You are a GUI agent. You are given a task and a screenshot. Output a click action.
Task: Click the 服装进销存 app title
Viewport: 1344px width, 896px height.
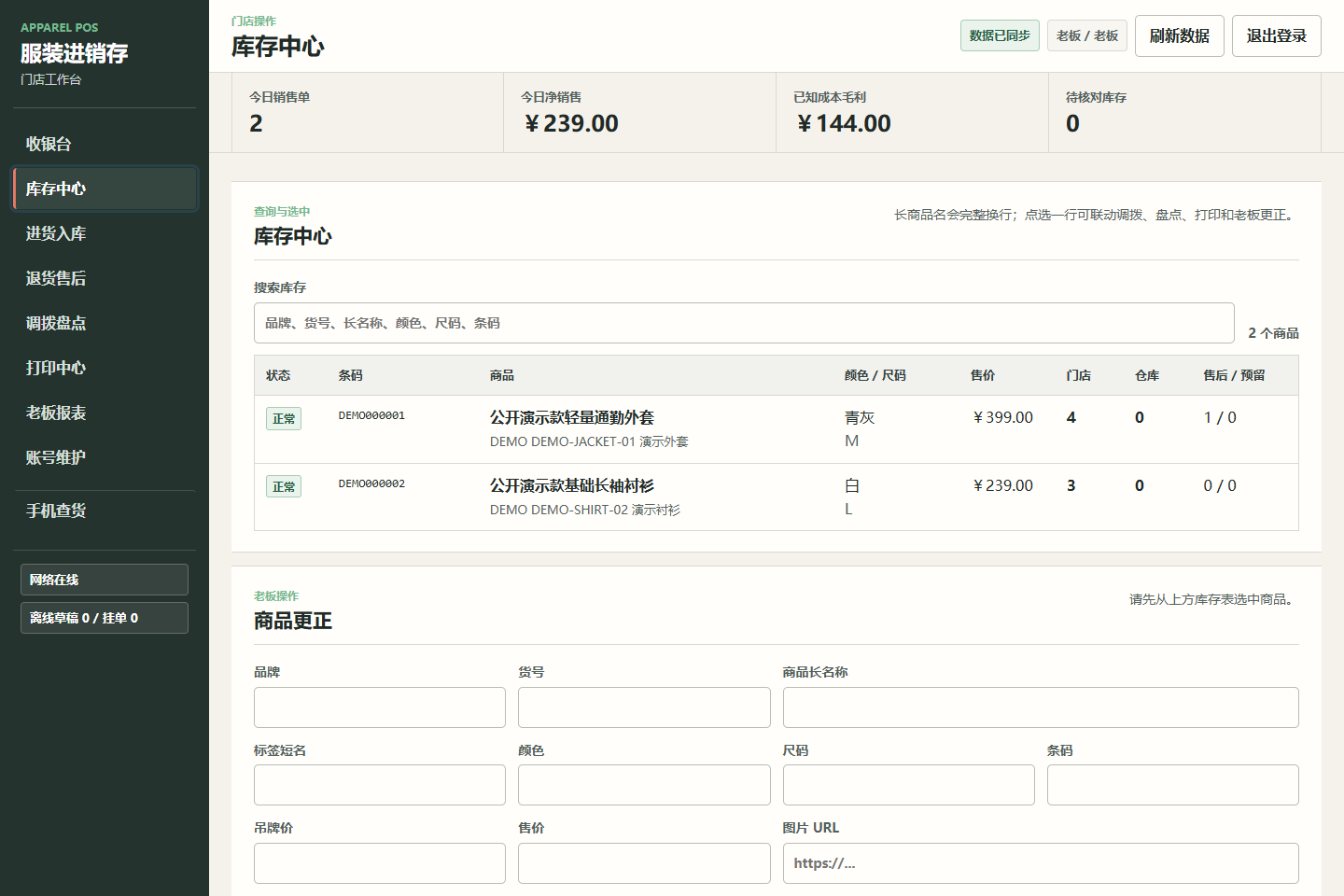tap(75, 53)
